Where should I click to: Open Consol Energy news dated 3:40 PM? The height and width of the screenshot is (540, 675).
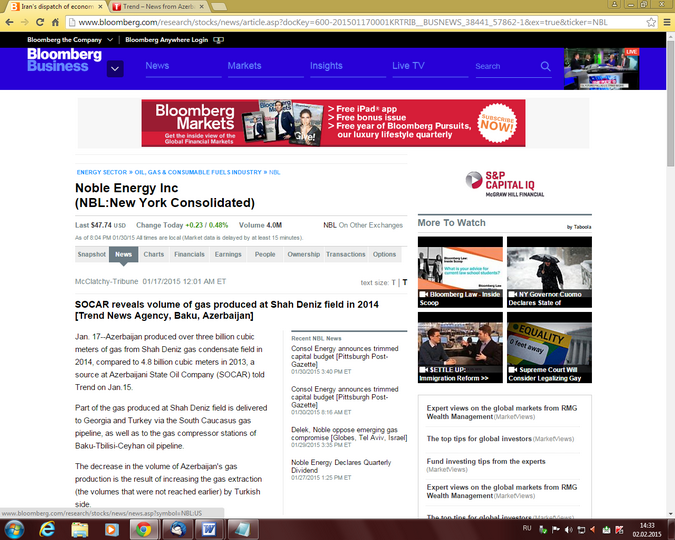(345, 356)
